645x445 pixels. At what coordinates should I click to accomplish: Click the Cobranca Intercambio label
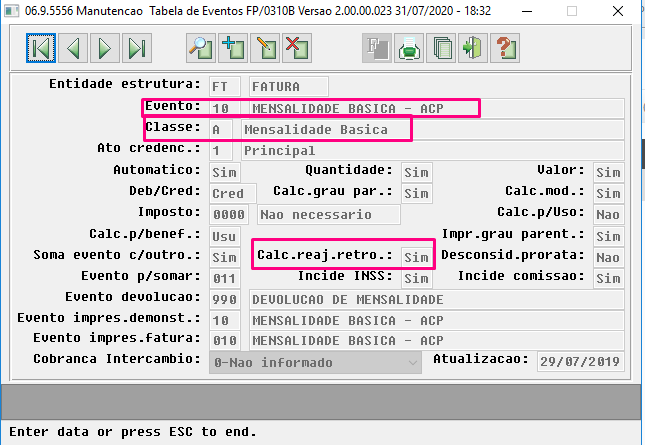[x=117, y=359]
